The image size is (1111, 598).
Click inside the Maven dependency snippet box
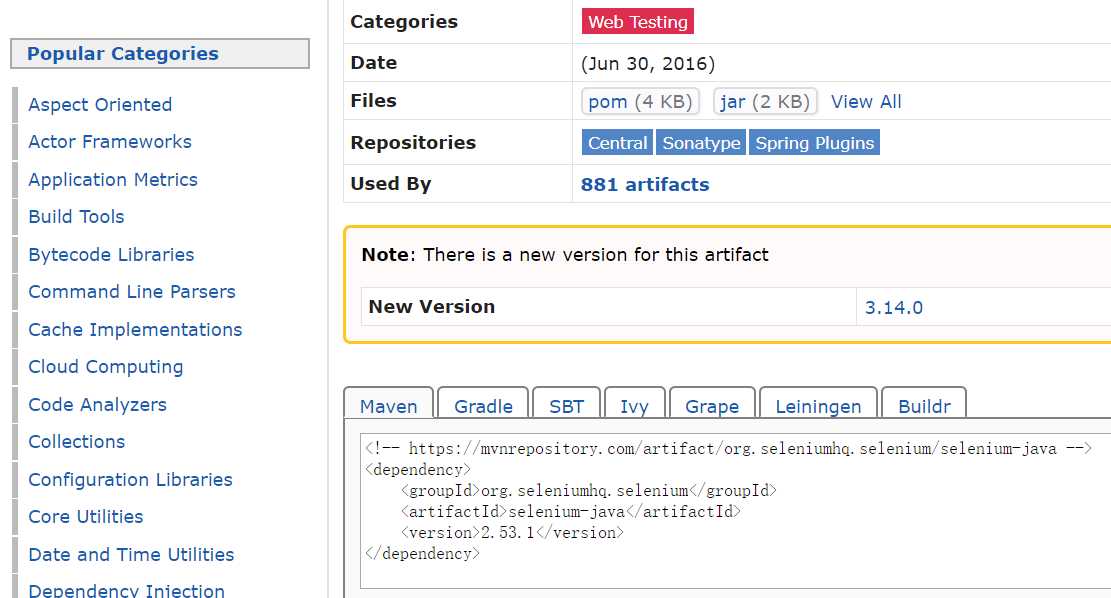[735, 510]
